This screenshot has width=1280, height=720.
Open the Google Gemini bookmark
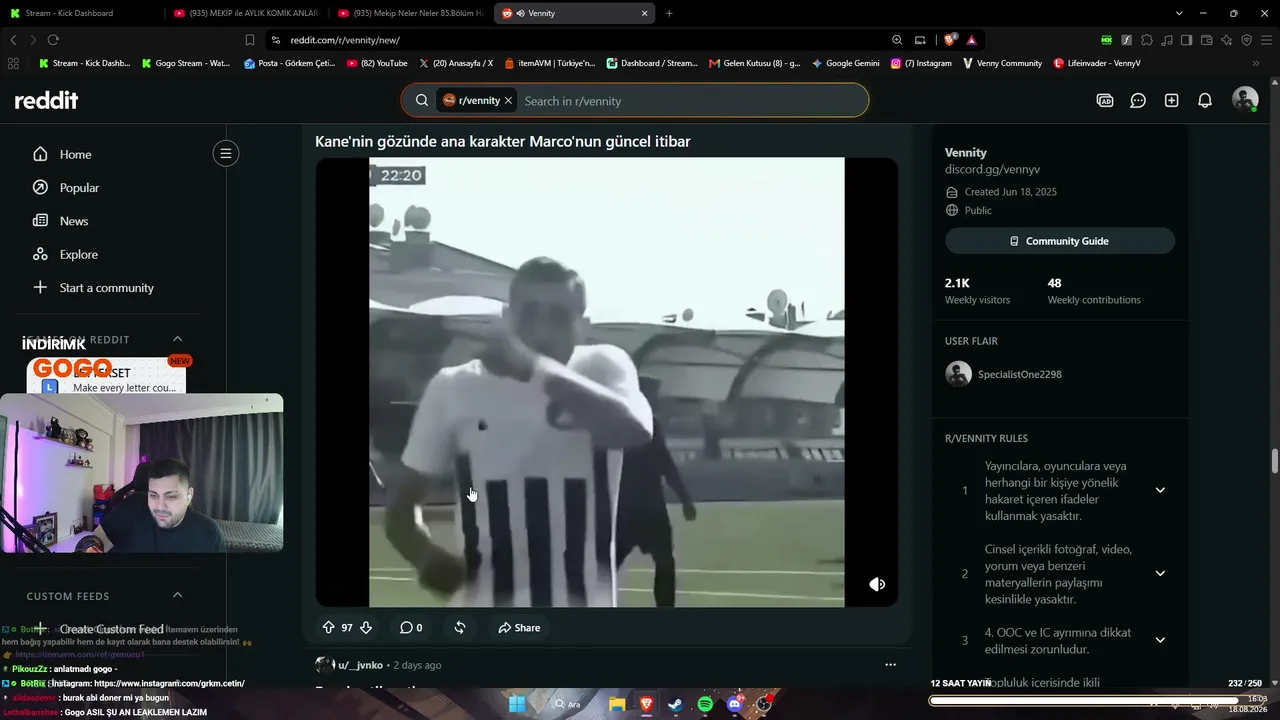846,63
